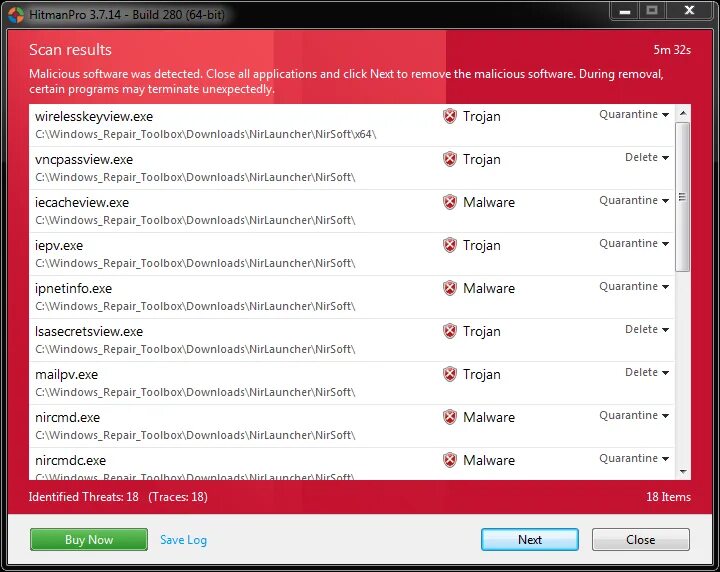
Task: Click the green Buy Now button
Action: [x=89, y=539]
